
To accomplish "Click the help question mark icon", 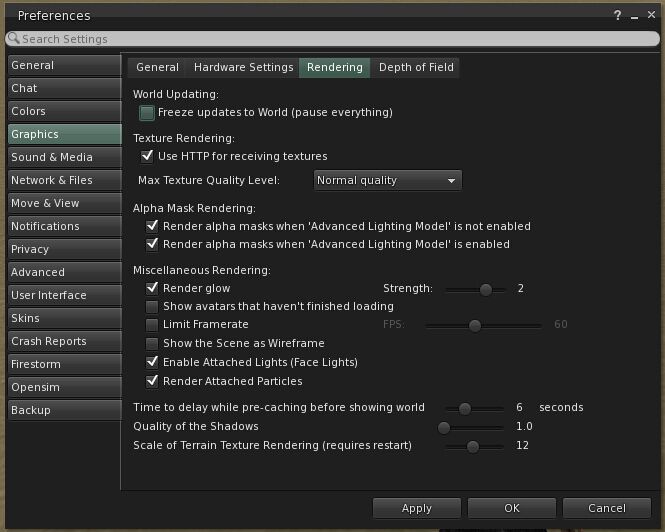I will coord(618,15).
